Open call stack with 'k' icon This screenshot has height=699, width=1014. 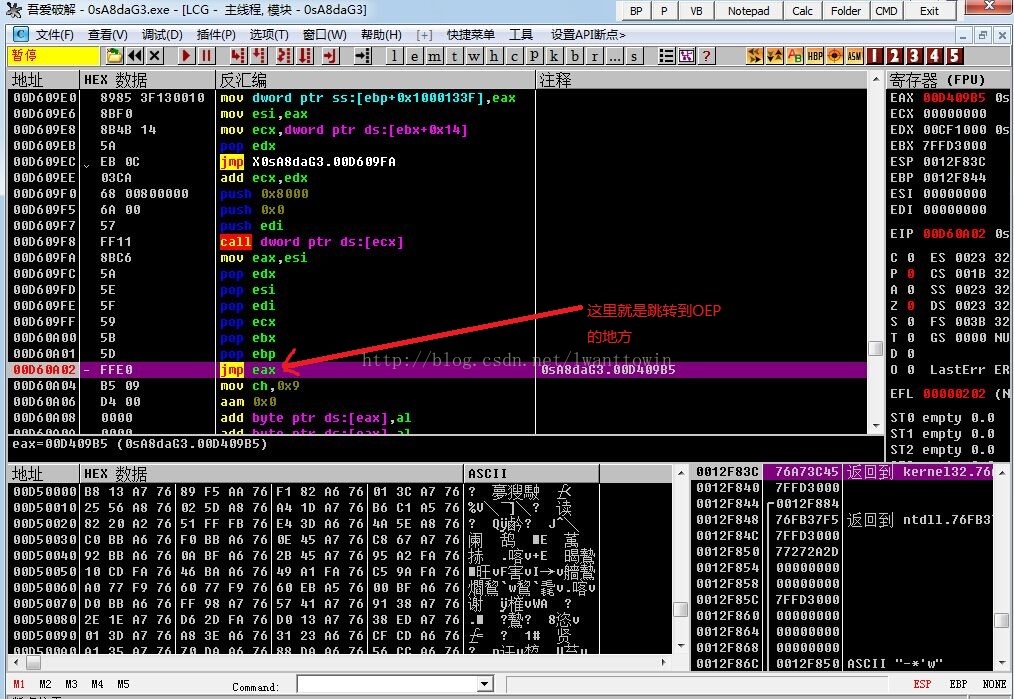coord(554,56)
